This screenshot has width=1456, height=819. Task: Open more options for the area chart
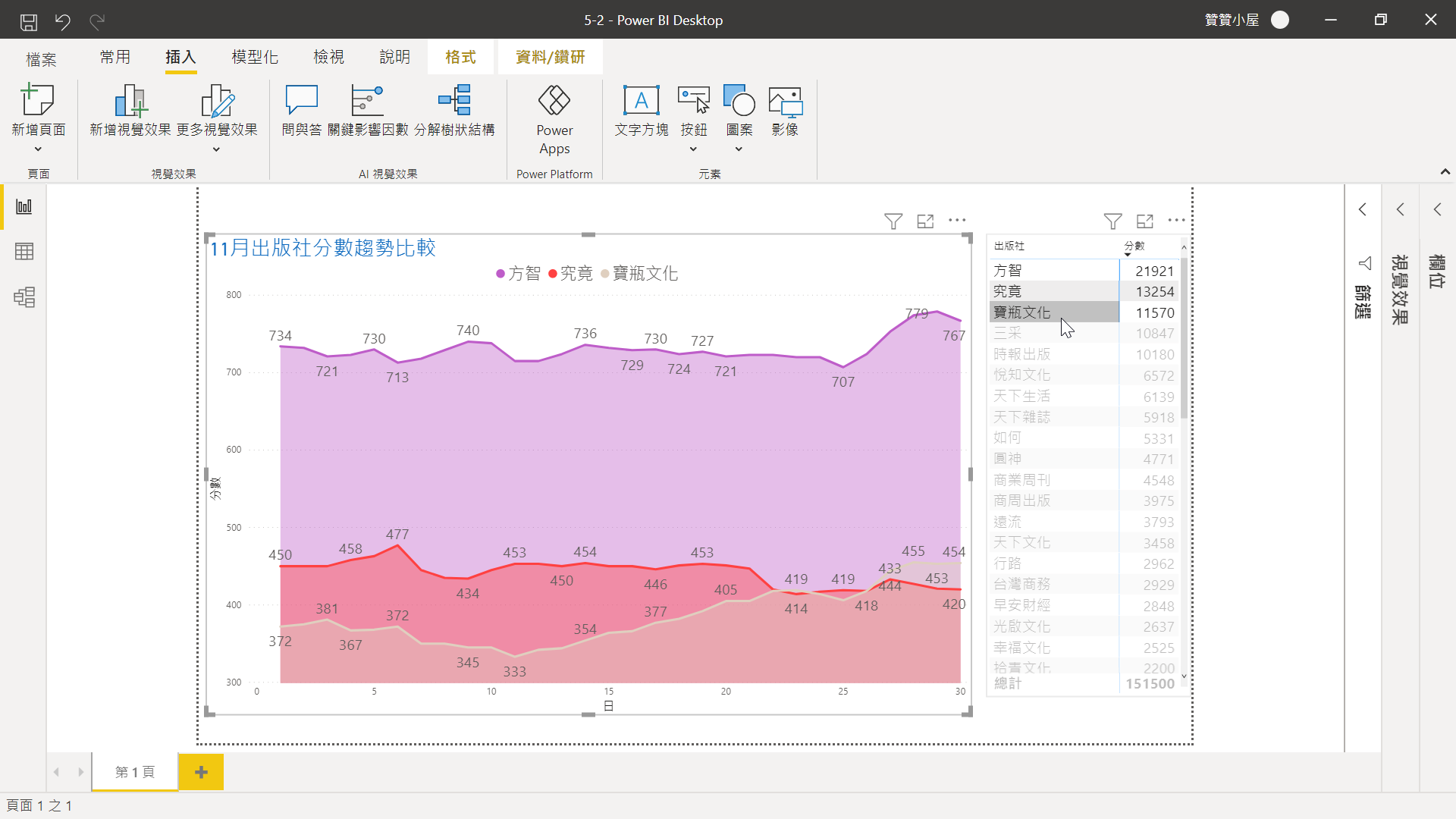click(957, 221)
